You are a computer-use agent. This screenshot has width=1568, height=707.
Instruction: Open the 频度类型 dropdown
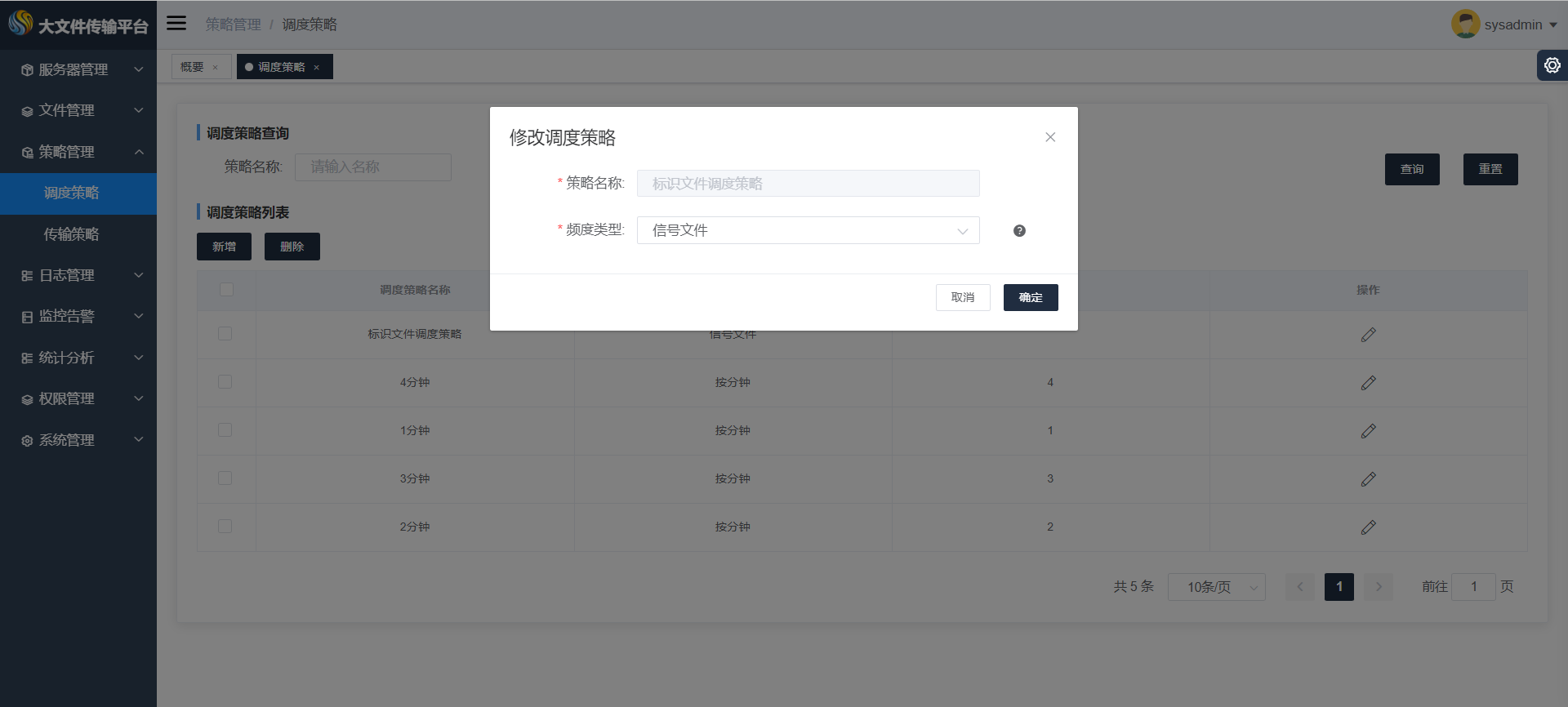click(x=808, y=231)
